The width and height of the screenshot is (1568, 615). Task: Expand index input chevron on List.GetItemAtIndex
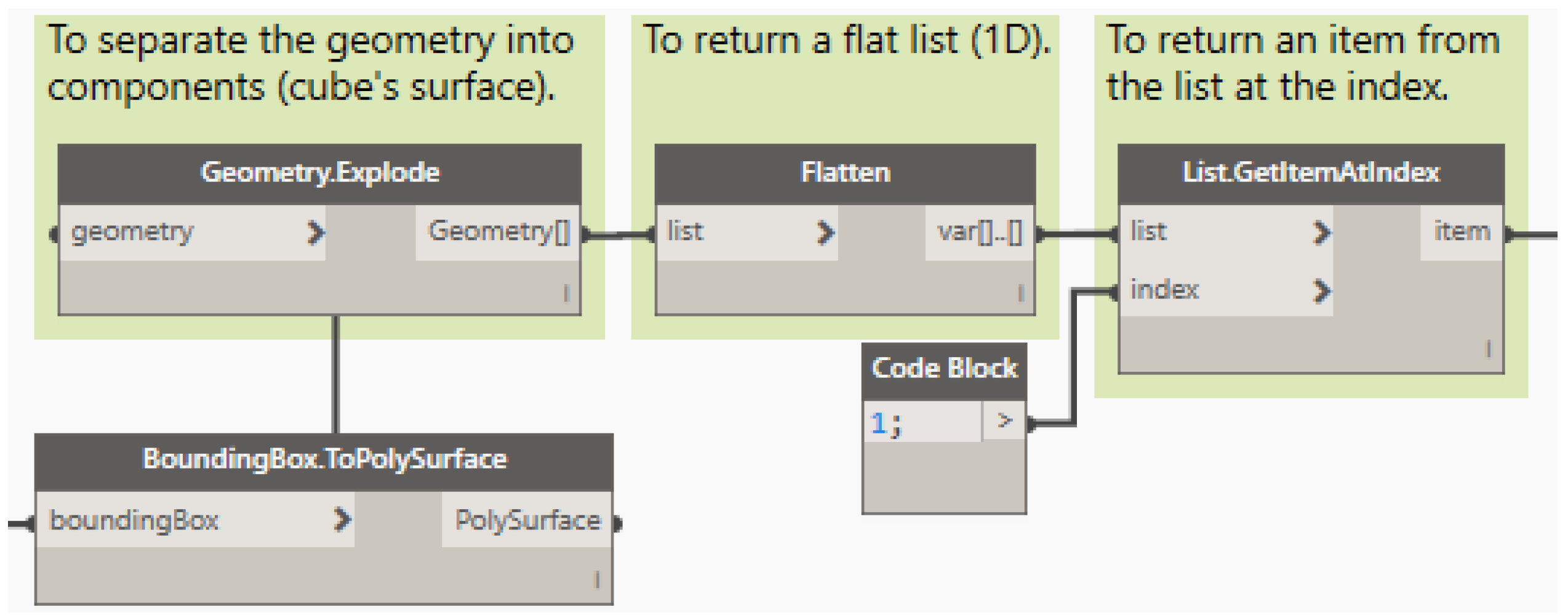(x=1321, y=291)
